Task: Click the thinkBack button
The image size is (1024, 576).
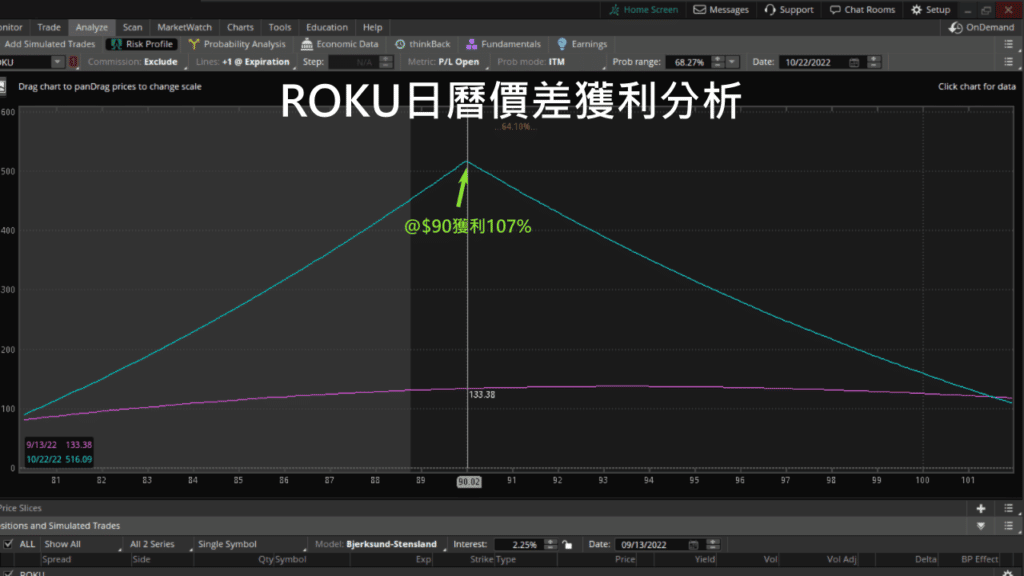Action: pos(423,44)
